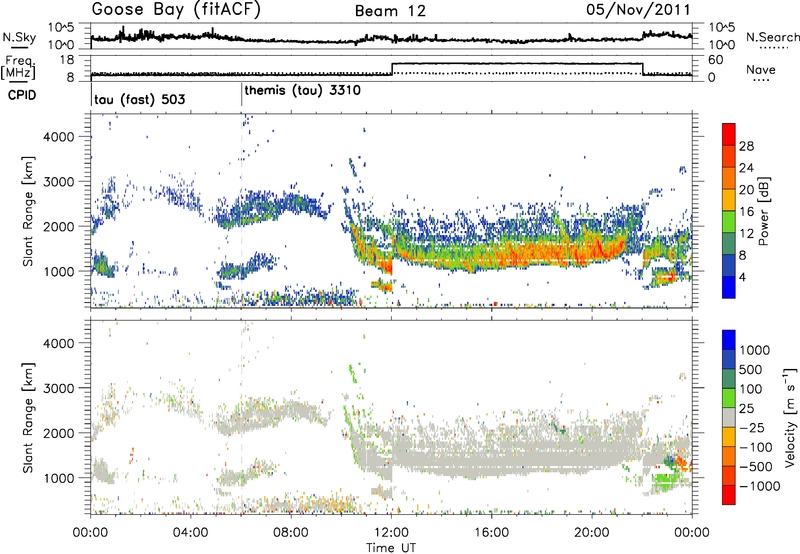Click the dotted line sample beneath 'N.Search'
Image resolution: width=800 pixels, height=554 pixels.
tap(774, 48)
